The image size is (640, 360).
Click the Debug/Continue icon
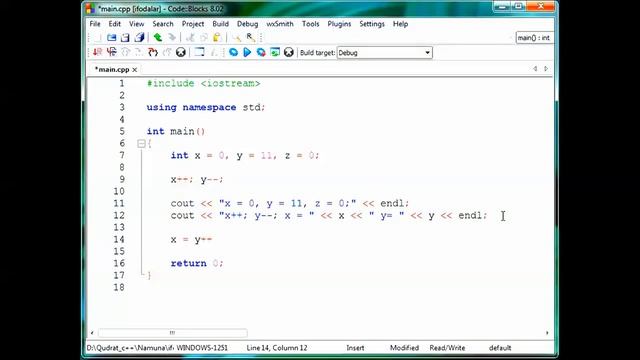(98, 52)
